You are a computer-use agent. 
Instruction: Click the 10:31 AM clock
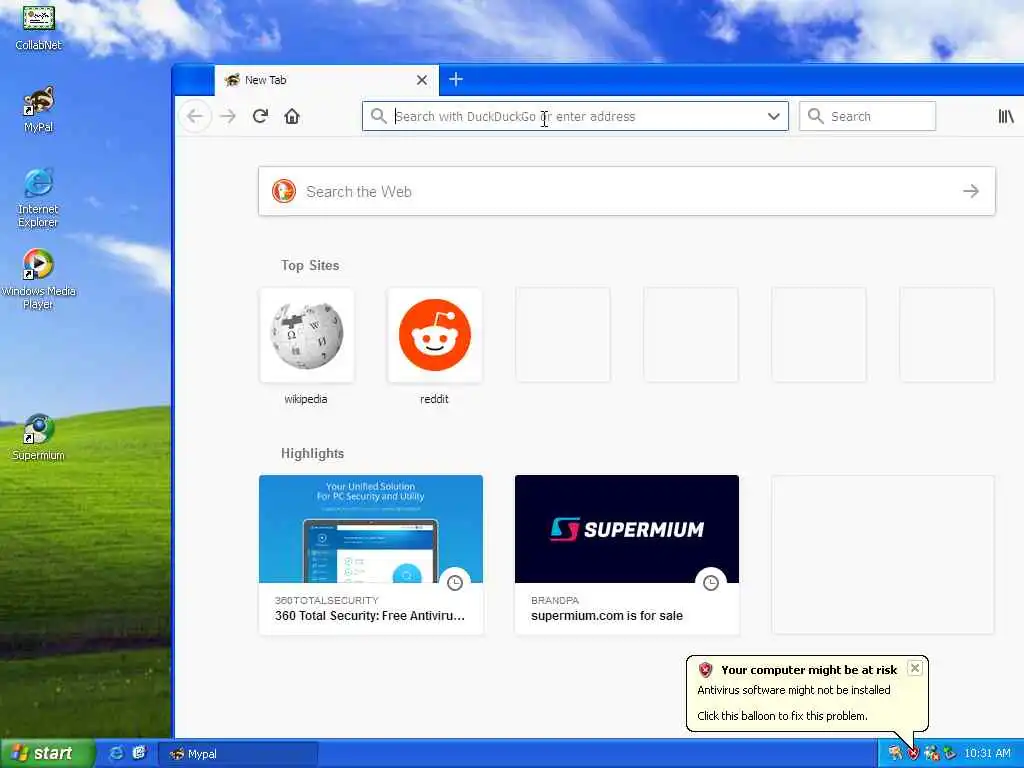coord(987,754)
